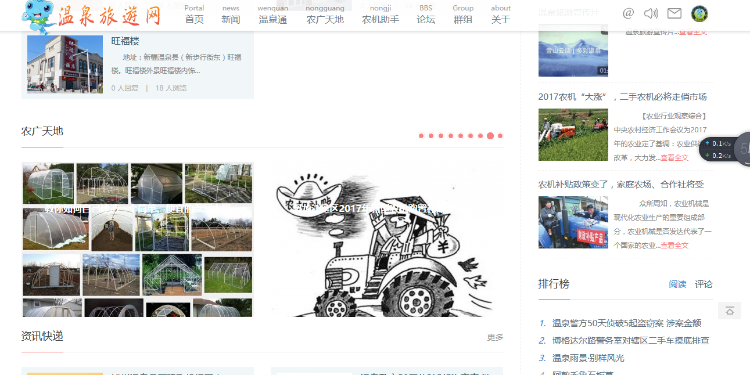Select the last carousel pagination dot

[x=500, y=136]
